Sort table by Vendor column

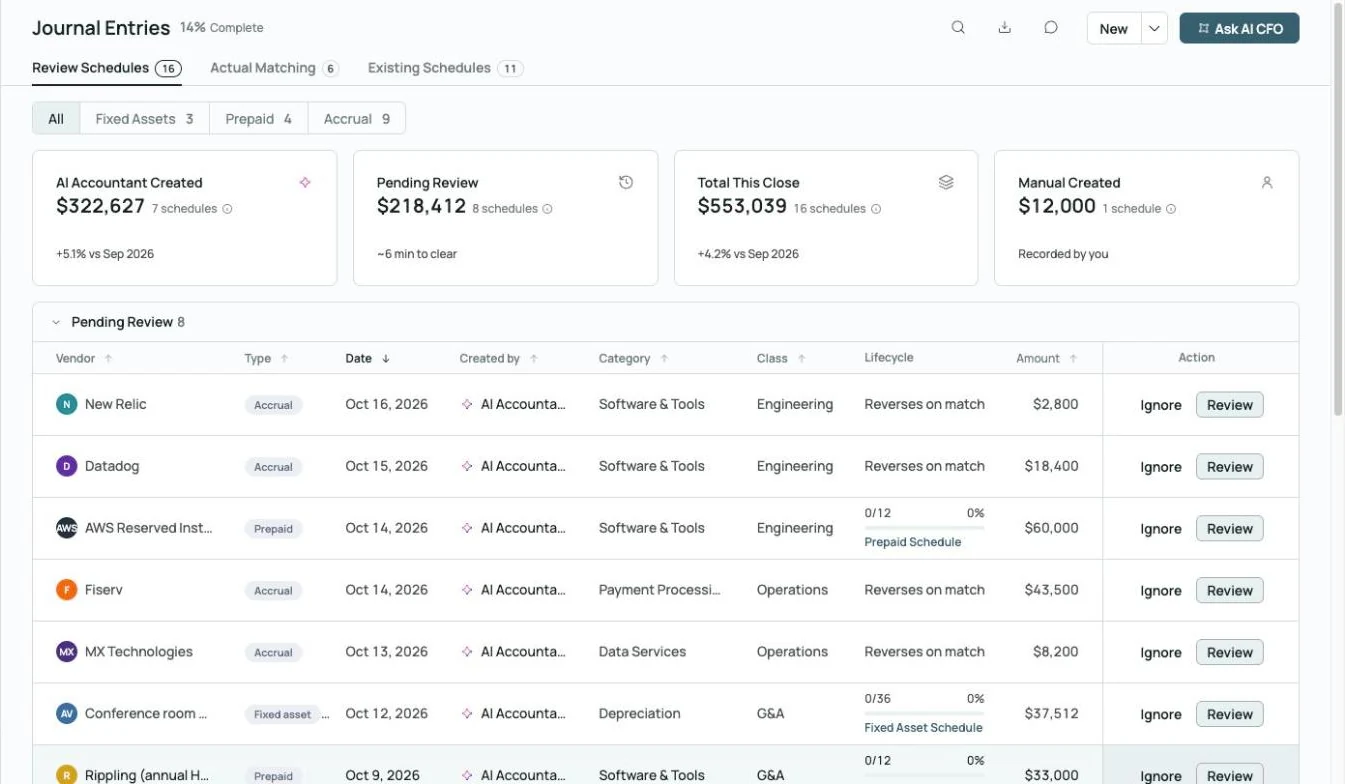click(x=84, y=358)
